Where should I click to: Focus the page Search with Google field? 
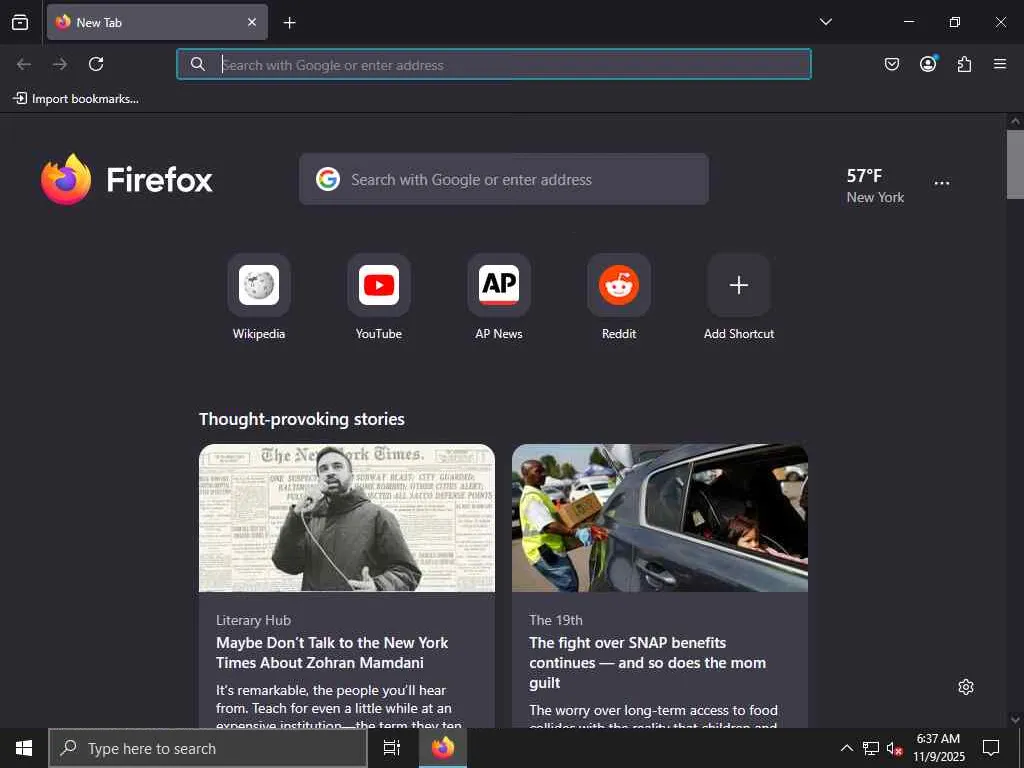pyautogui.click(x=504, y=179)
